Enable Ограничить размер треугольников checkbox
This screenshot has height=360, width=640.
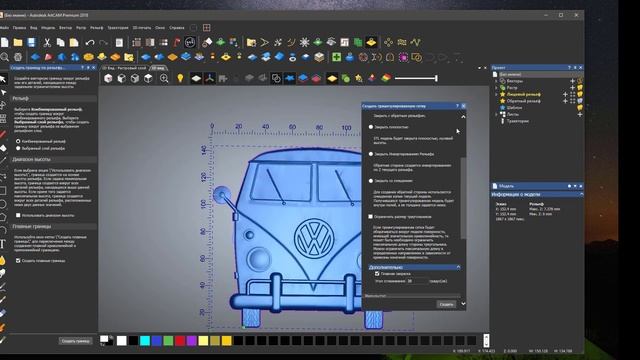point(371,217)
